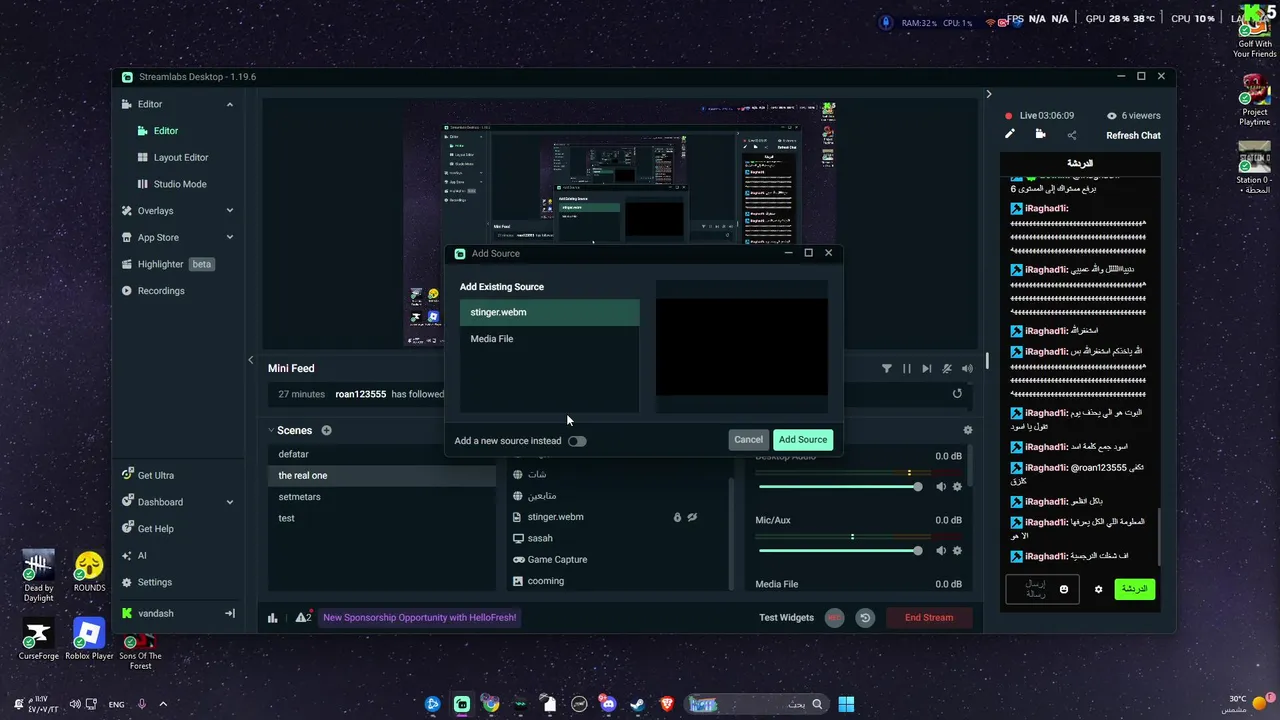This screenshot has height=720, width=1280.
Task: Adjust Mic/Aux volume slider
Action: pyautogui.click(x=840, y=551)
